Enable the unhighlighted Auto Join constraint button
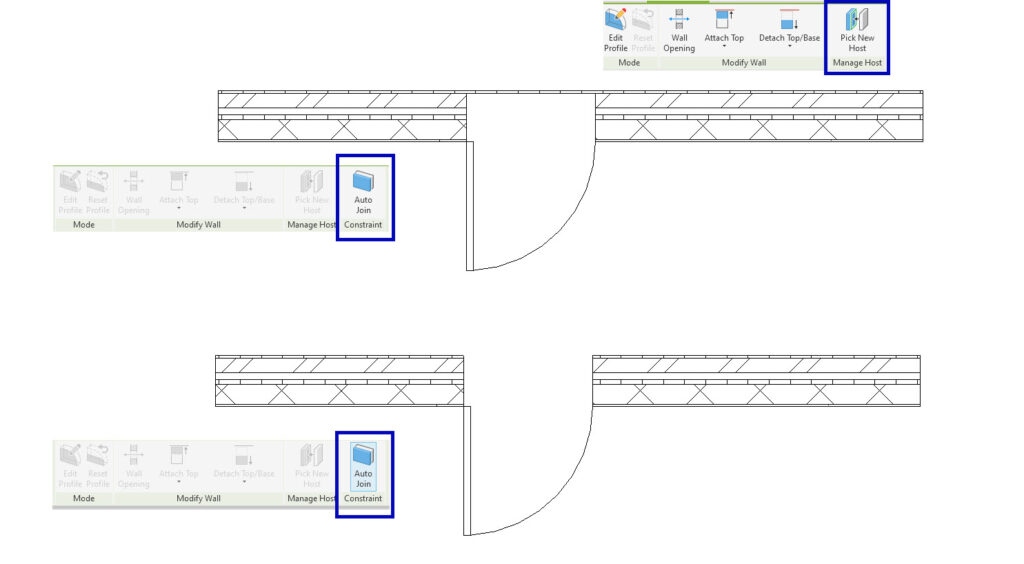This screenshot has height=564, width=1024. pyautogui.click(x=364, y=181)
